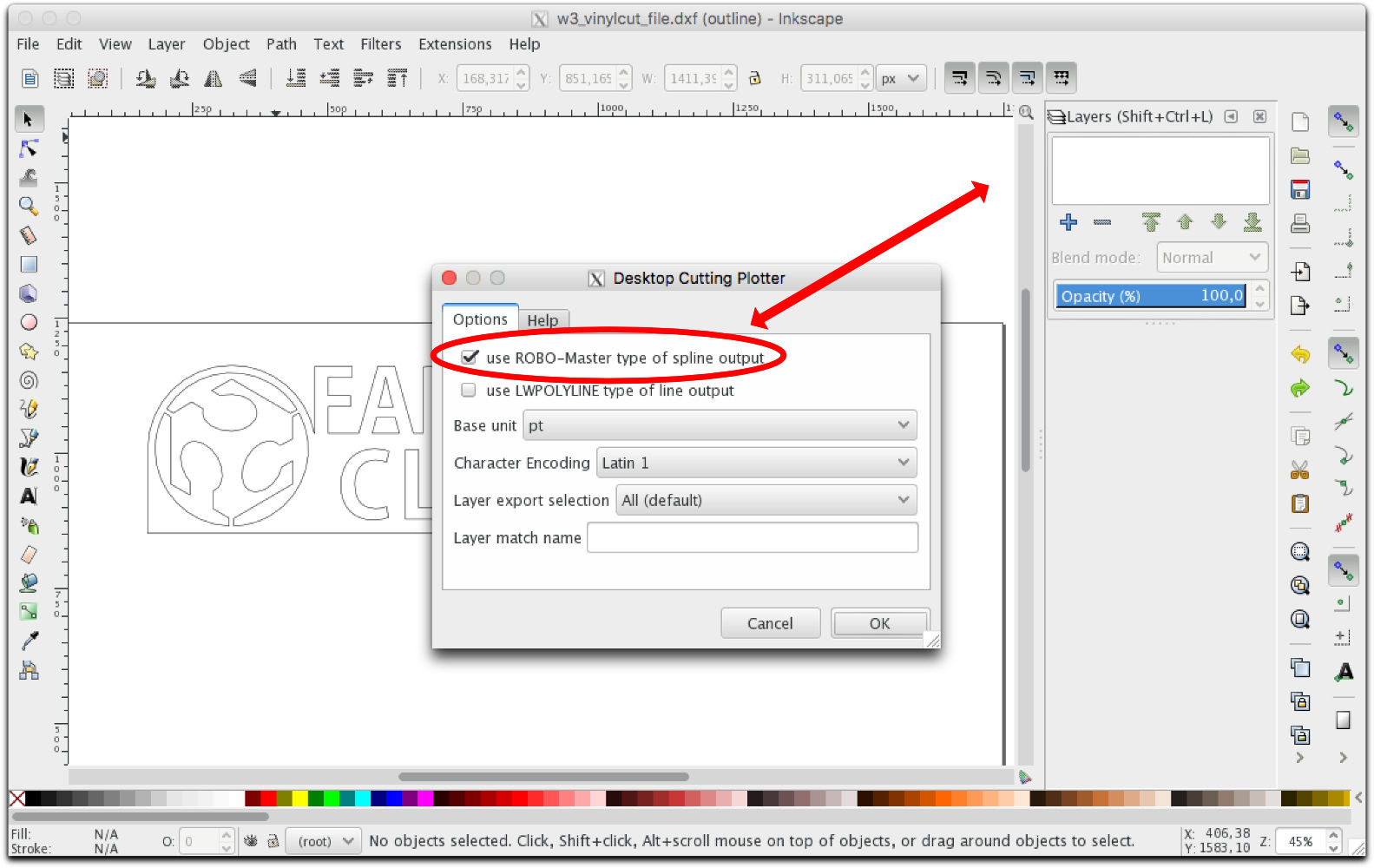Image resolution: width=1374 pixels, height=868 pixels.
Task: Add a new layer with plus icon
Action: point(1068,223)
